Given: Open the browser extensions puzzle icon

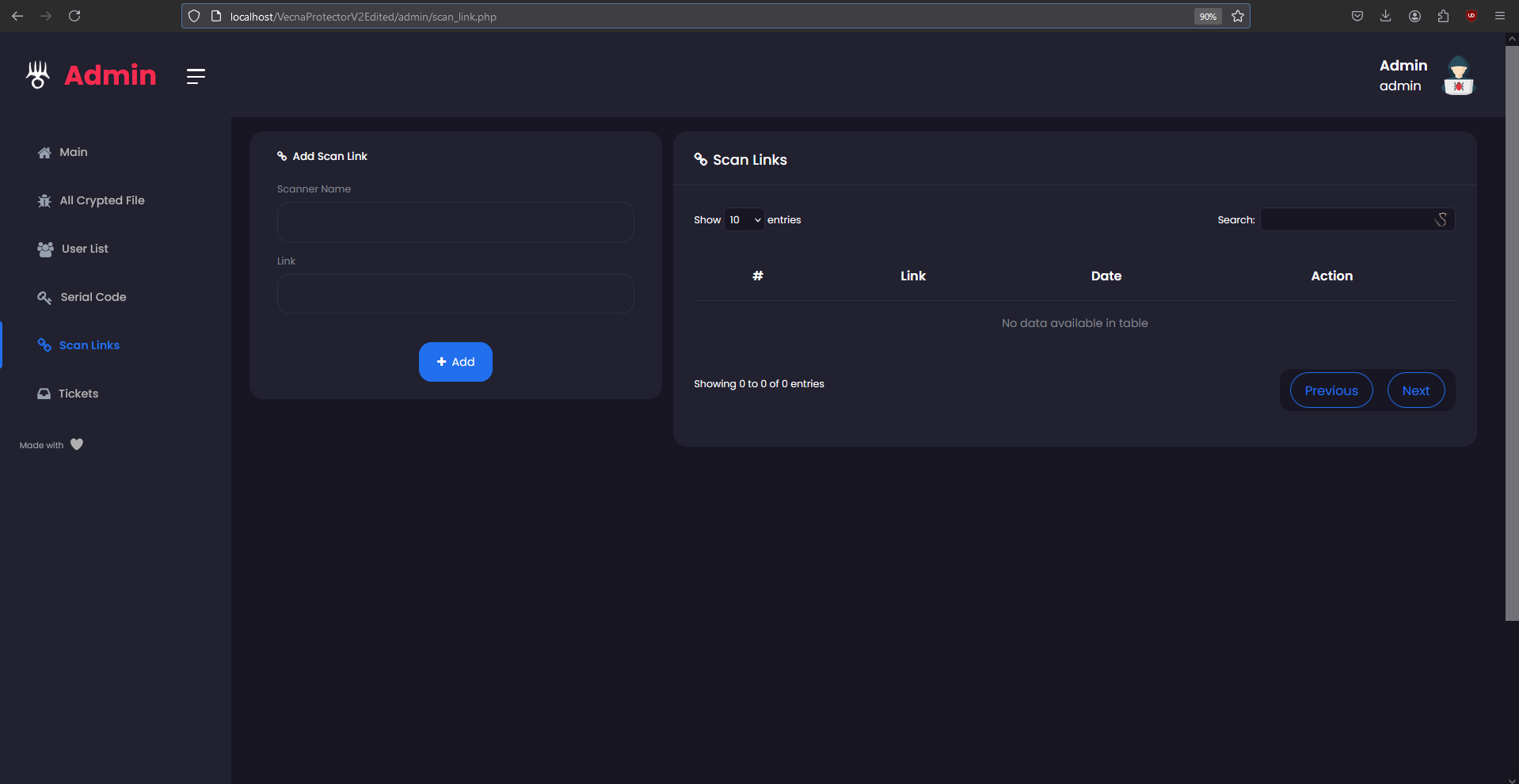Looking at the screenshot, I should [x=1443, y=16].
